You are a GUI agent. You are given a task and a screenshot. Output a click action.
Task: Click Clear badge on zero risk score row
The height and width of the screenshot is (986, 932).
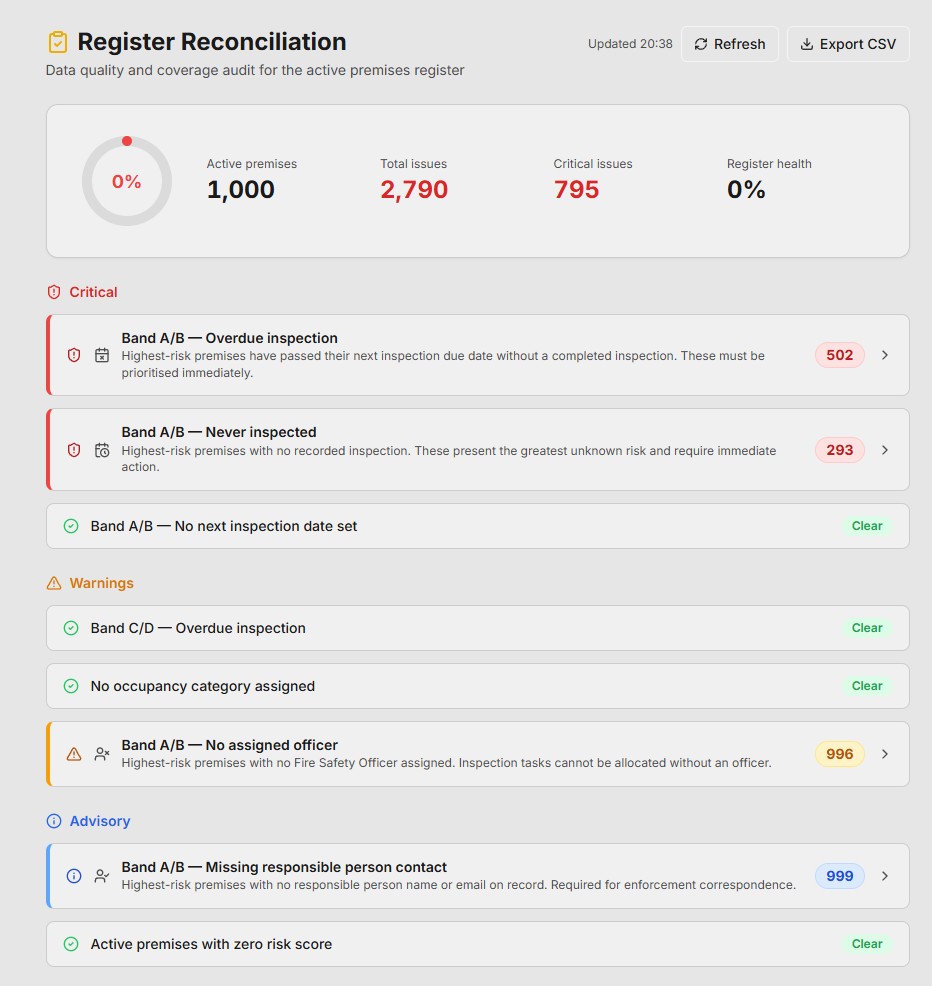click(x=867, y=944)
